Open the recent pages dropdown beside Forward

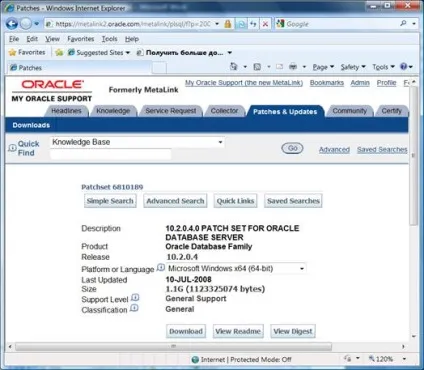point(36,24)
